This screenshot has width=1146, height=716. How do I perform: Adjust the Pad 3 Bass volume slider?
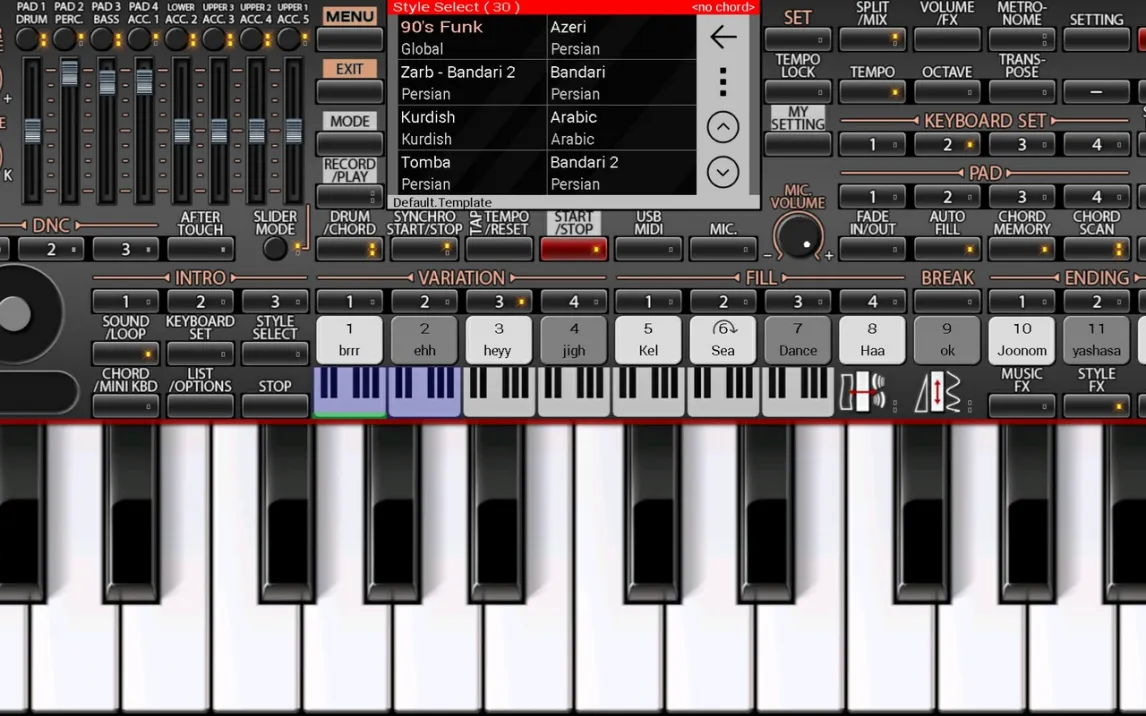pyautogui.click(x=107, y=85)
